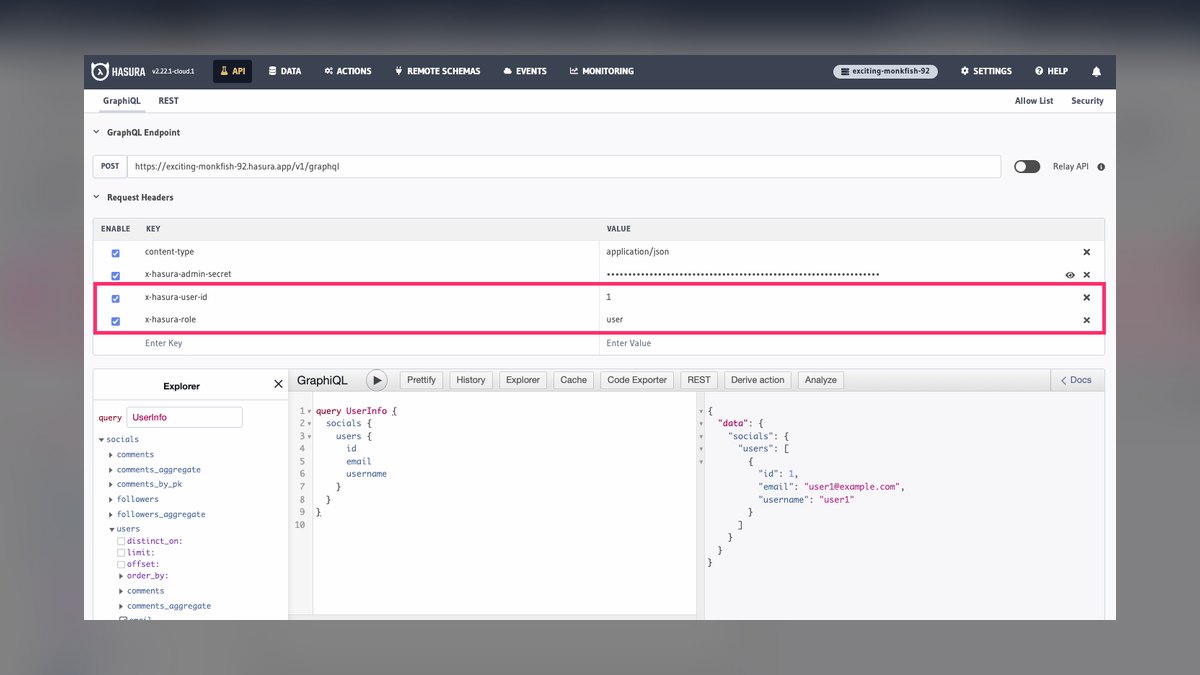Click the notifications bell icon

pos(1096,72)
